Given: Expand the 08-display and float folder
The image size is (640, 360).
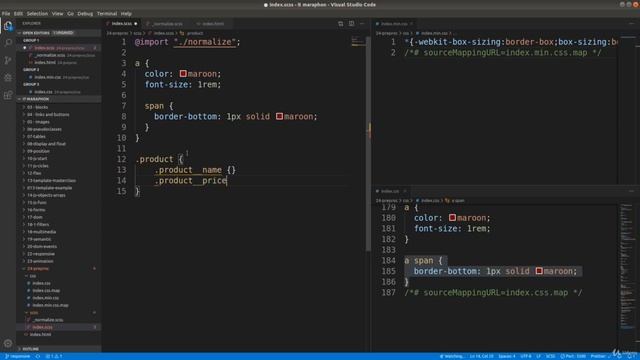Looking at the screenshot, I should 59,144.
